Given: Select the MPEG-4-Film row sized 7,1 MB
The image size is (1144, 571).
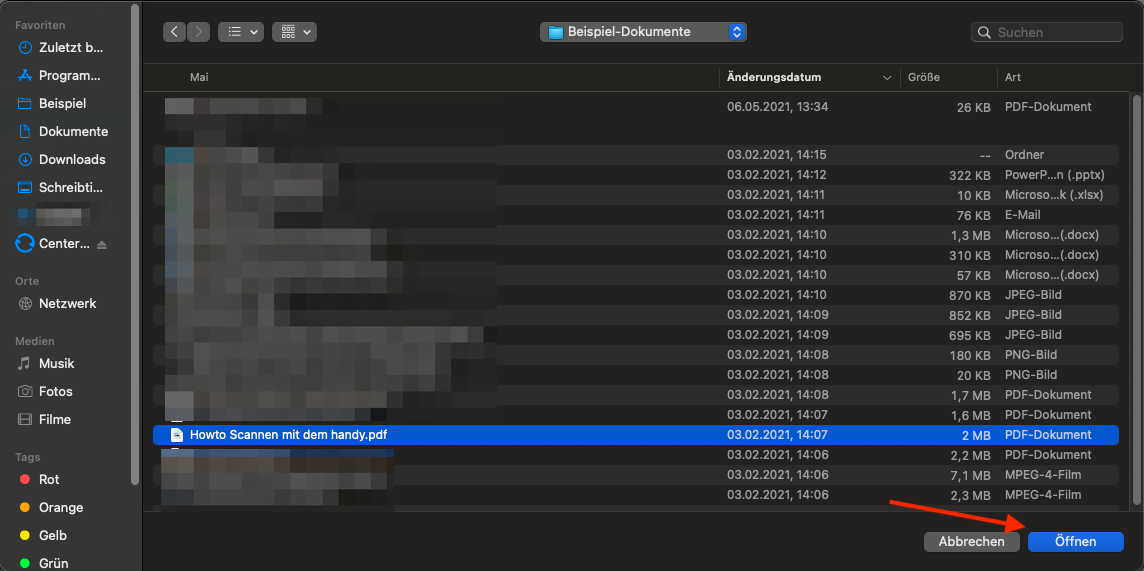Looking at the screenshot, I should [635, 475].
